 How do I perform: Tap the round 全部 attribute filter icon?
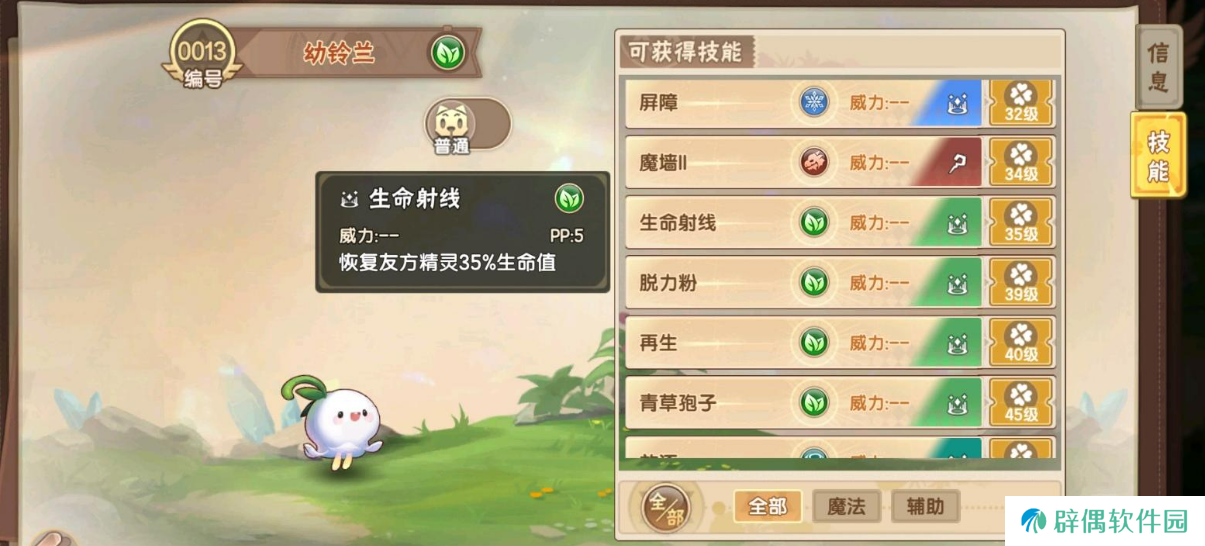pos(665,507)
